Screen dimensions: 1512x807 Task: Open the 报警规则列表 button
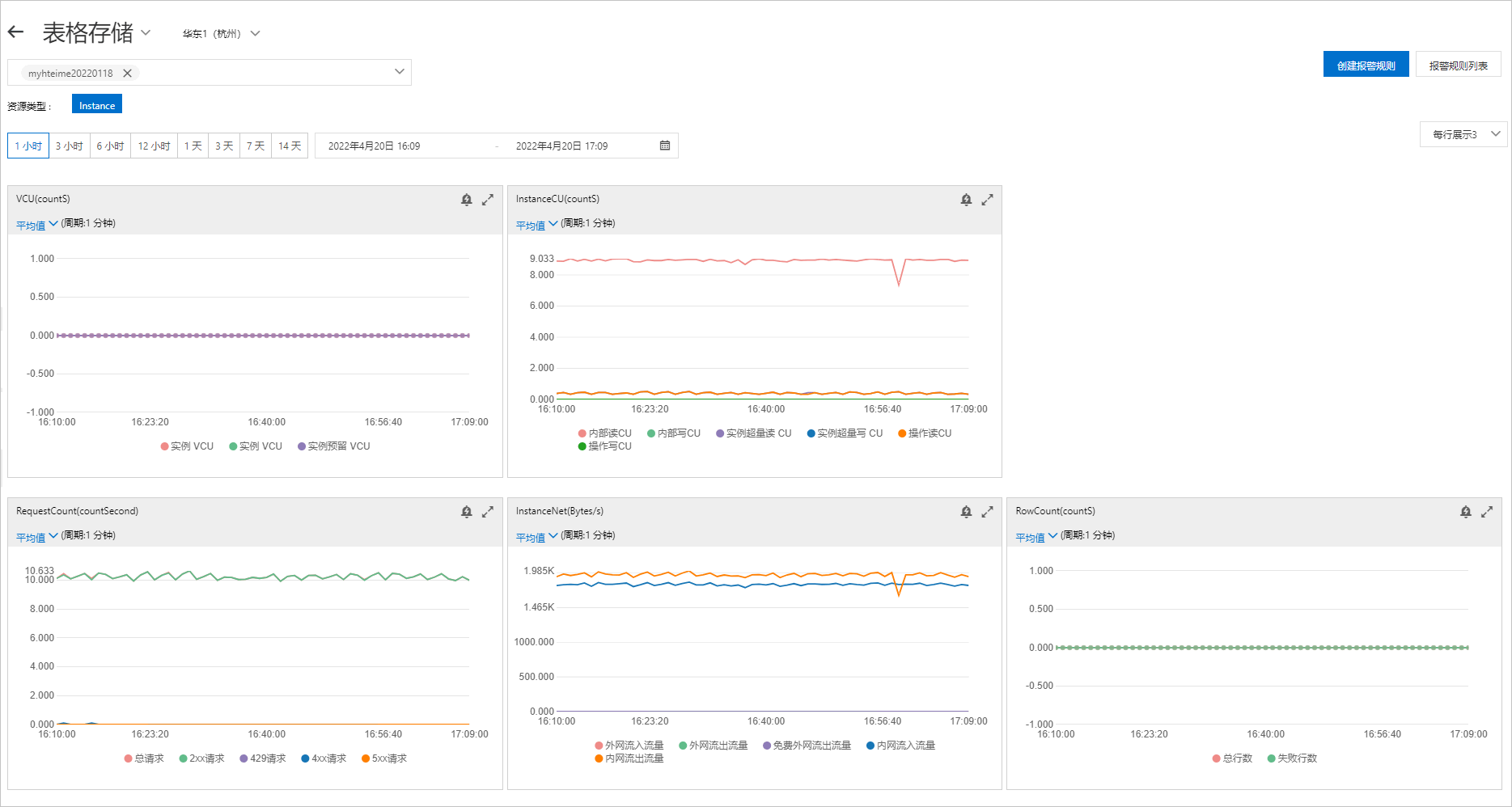(x=1458, y=65)
